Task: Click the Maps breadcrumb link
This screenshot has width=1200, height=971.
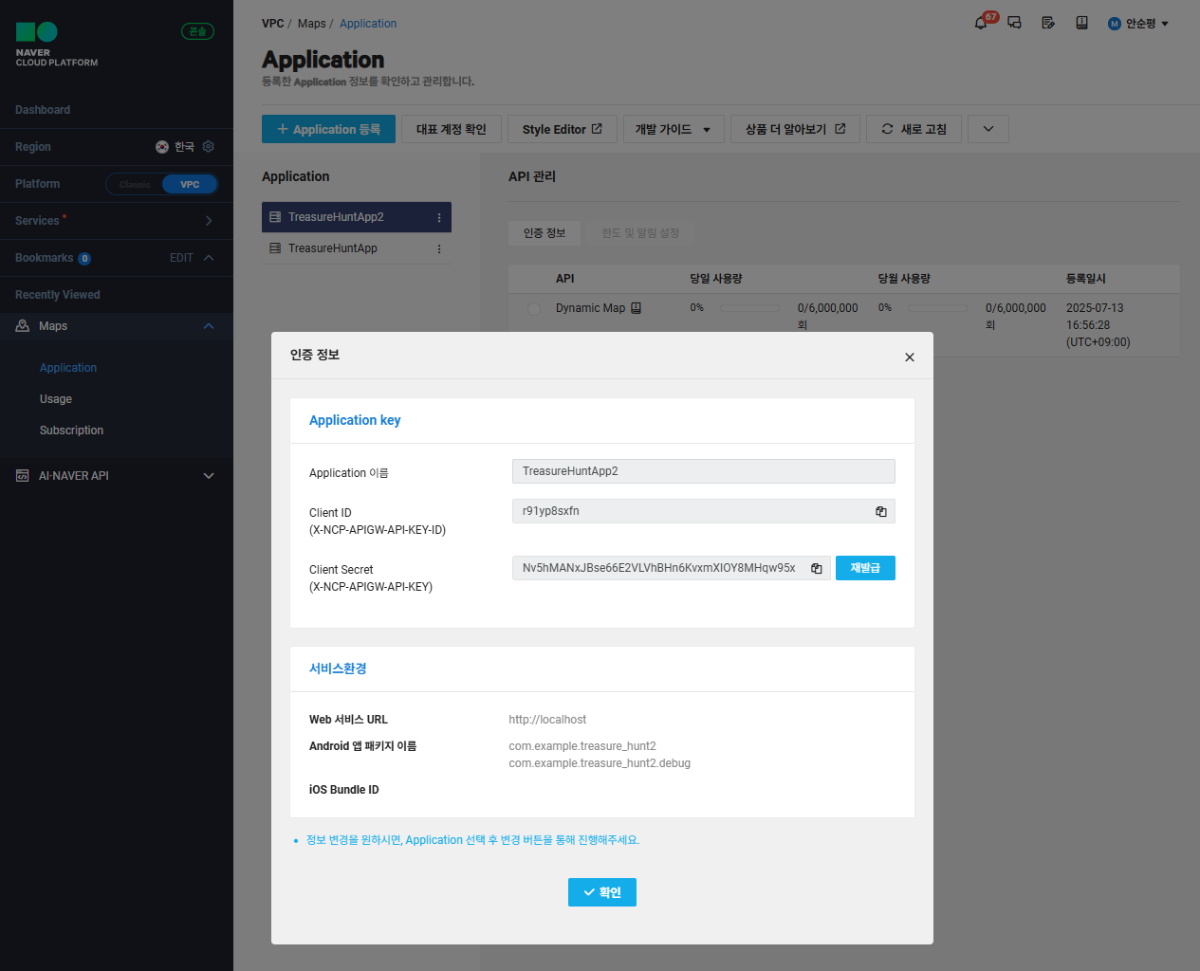Action: point(311,23)
